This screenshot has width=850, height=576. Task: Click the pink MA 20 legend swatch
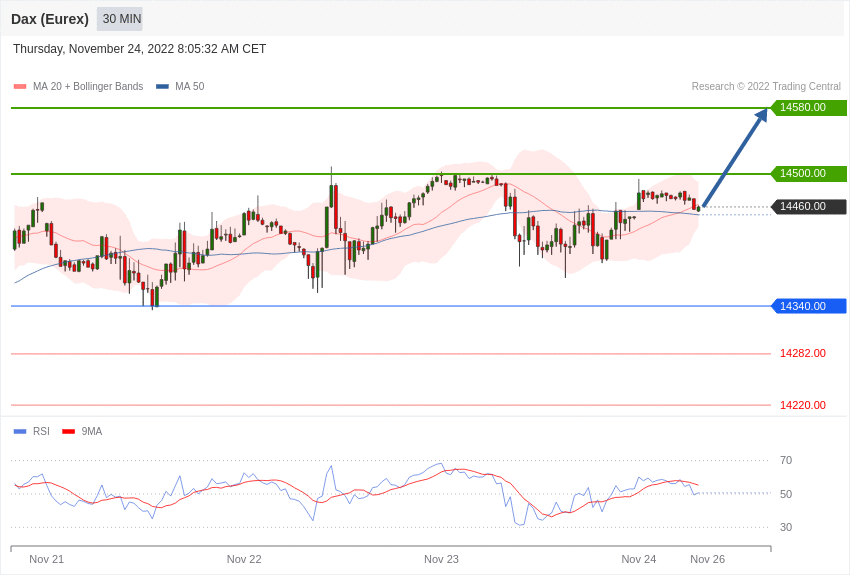(20, 87)
